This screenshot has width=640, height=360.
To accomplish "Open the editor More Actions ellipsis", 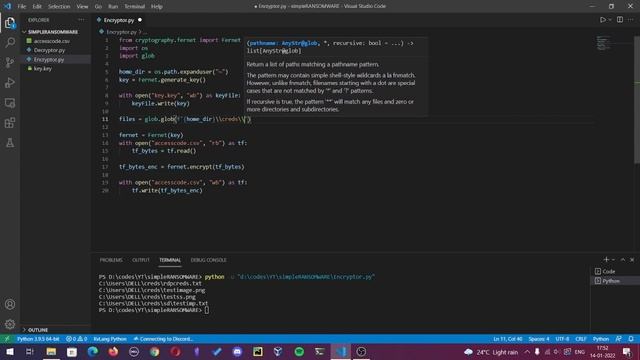I will pos(631,20).
